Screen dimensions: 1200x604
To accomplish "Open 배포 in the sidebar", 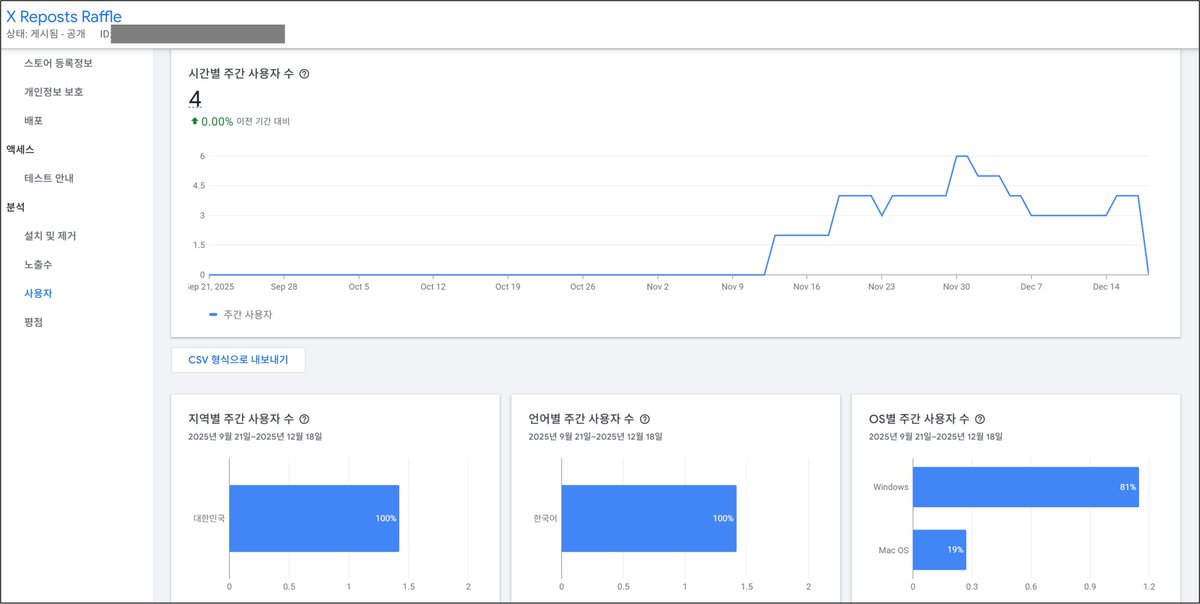I will pos(34,121).
